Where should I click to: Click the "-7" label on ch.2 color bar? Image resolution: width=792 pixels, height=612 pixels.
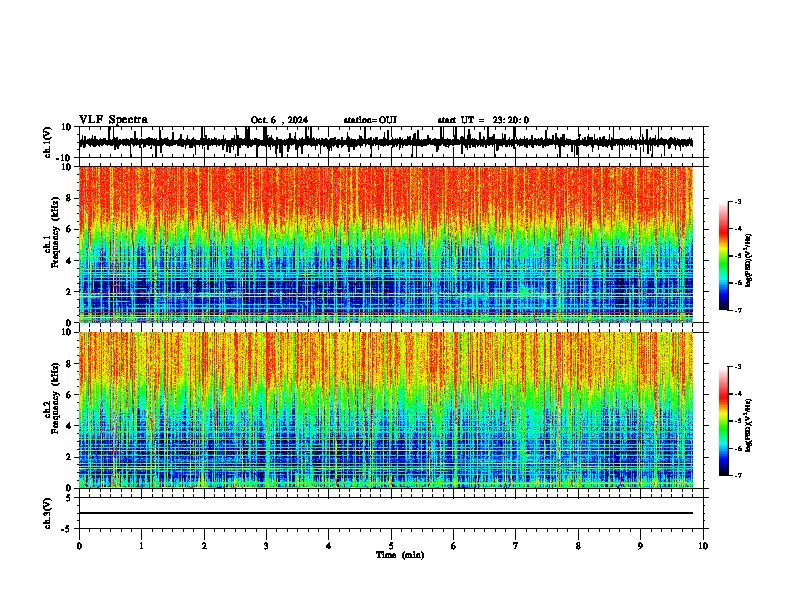coord(738,476)
